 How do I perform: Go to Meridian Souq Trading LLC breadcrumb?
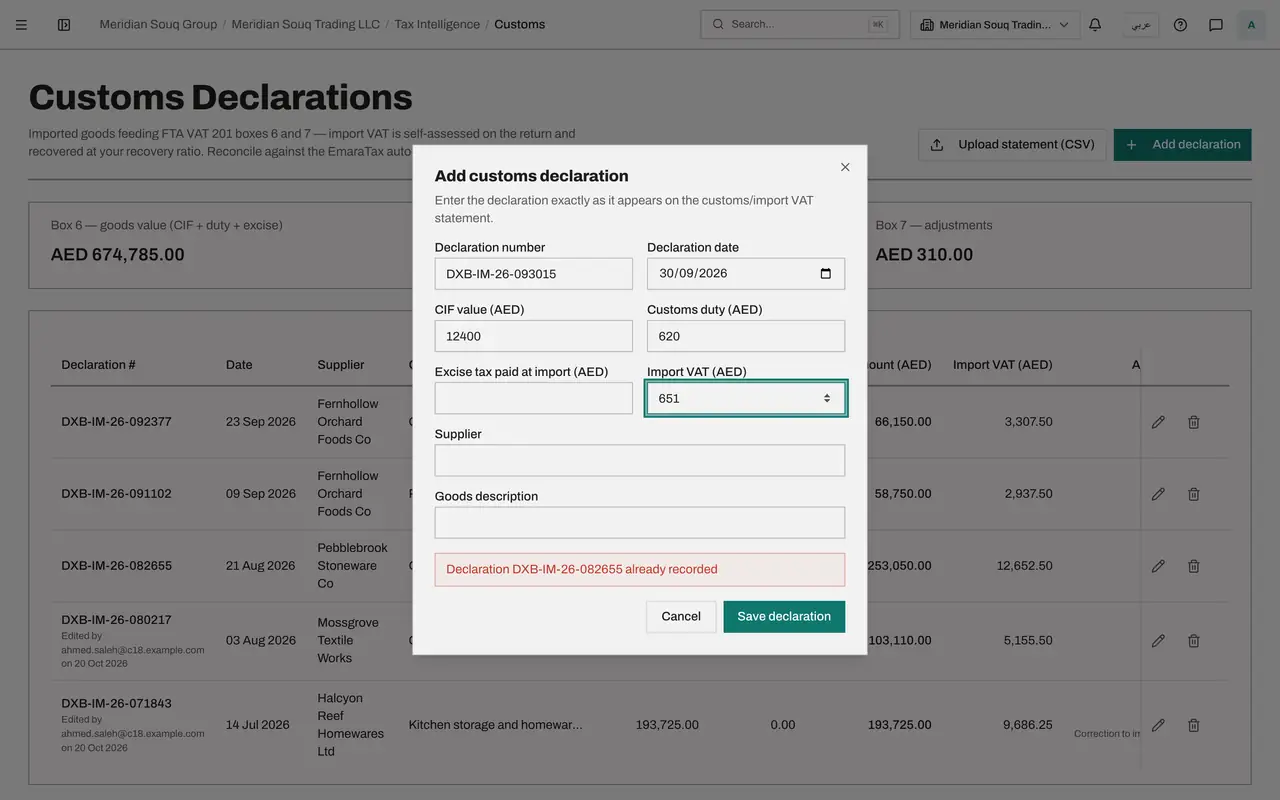pyautogui.click(x=306, y=24)
